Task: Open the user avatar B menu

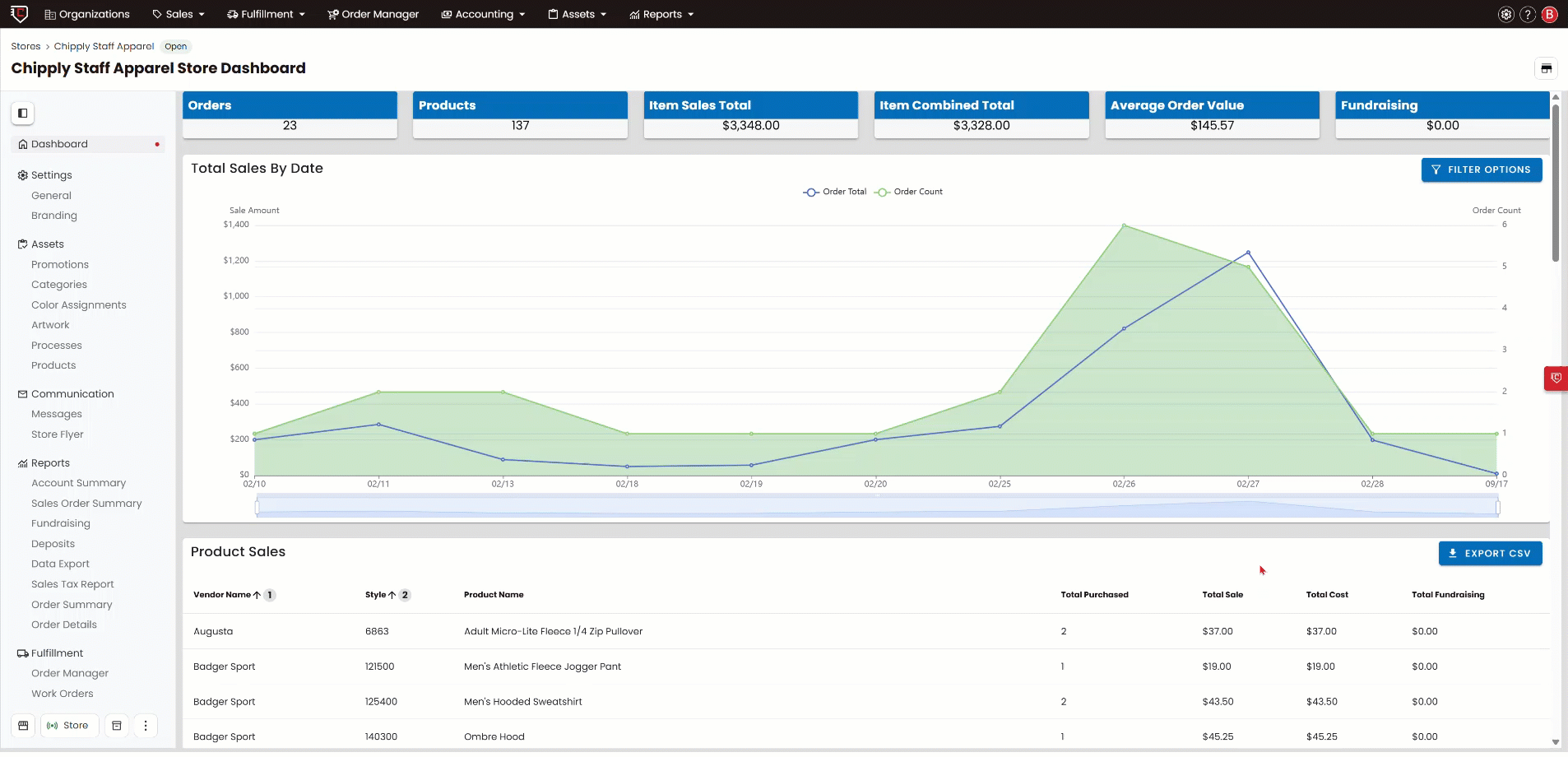Action: point(1550,14)
